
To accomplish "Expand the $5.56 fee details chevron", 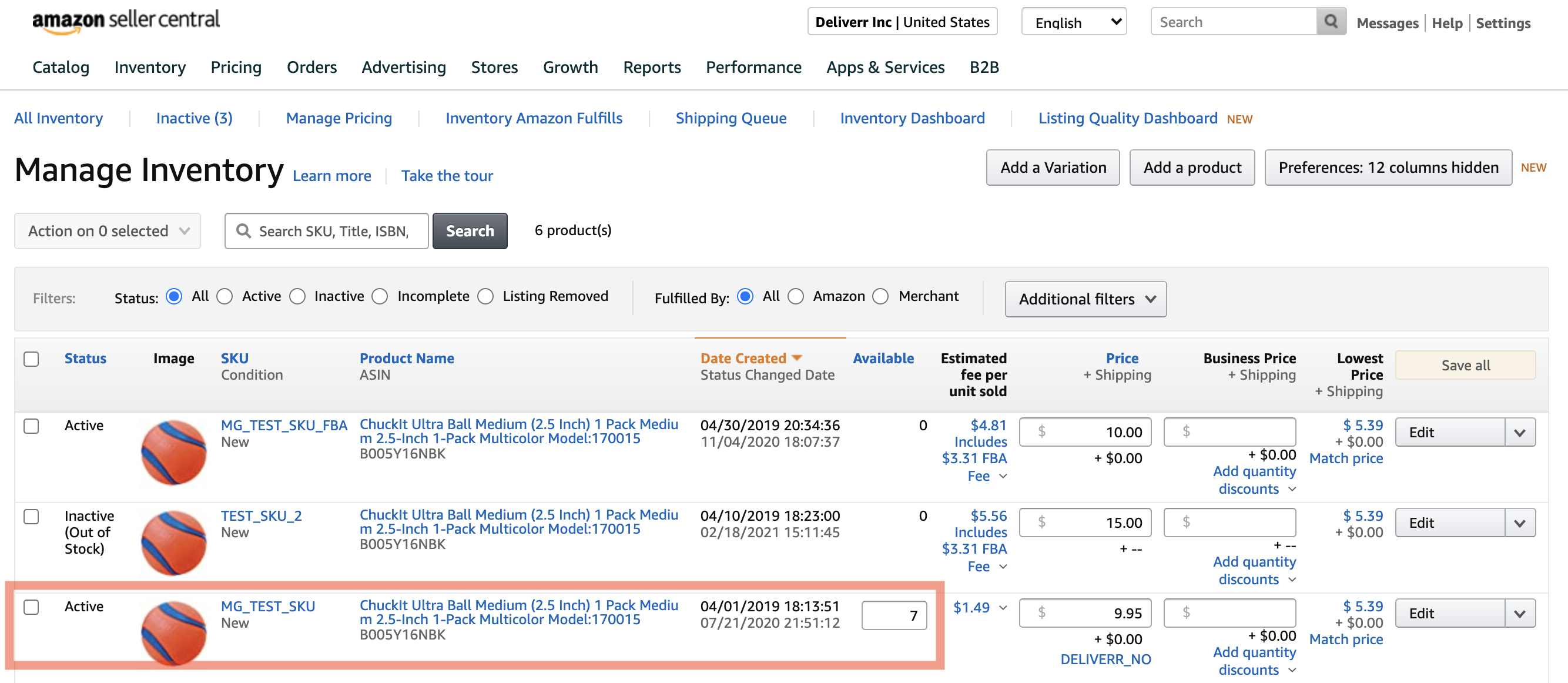I will (x=1003, y=567).
